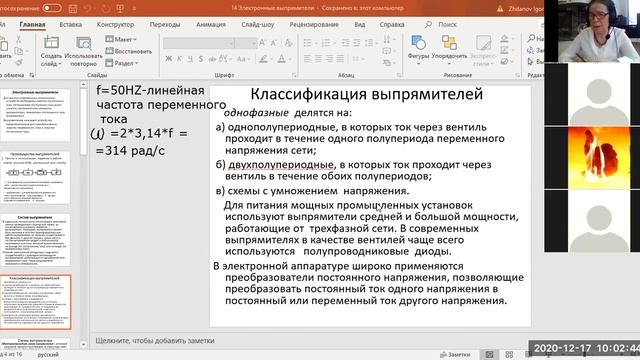This screenshot has height=360, width=640.
Task: Toggle the AutoSave (Автосохранение) switch
Action: pos(52,8)
